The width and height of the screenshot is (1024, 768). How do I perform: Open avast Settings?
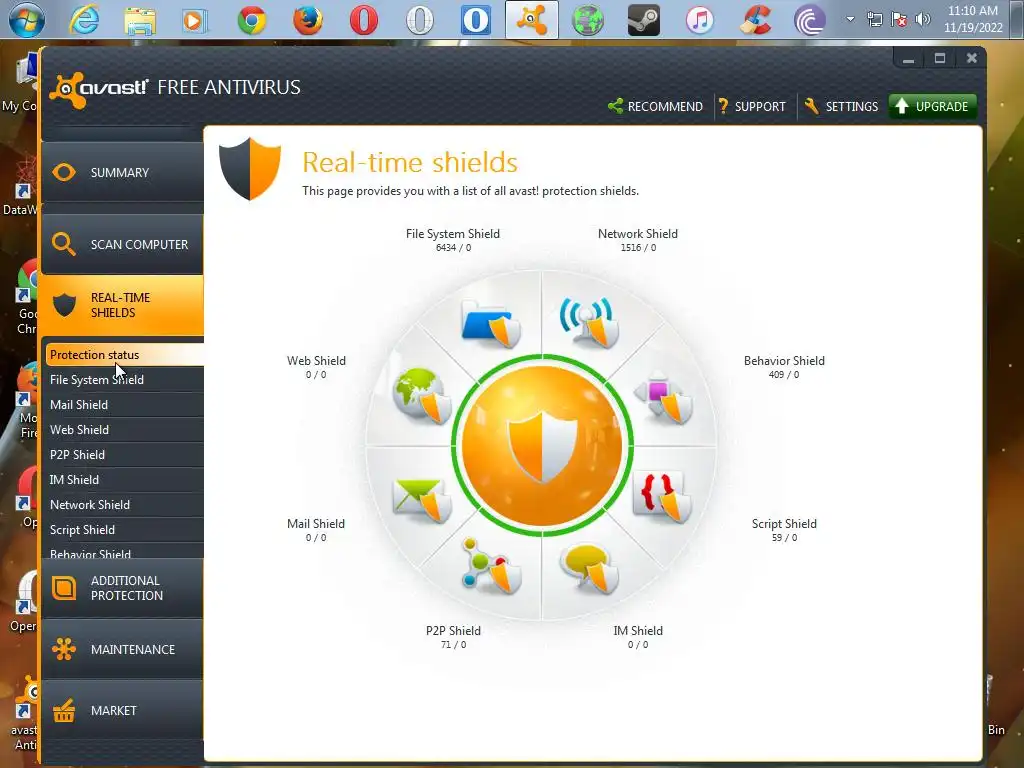coord(841,106)
